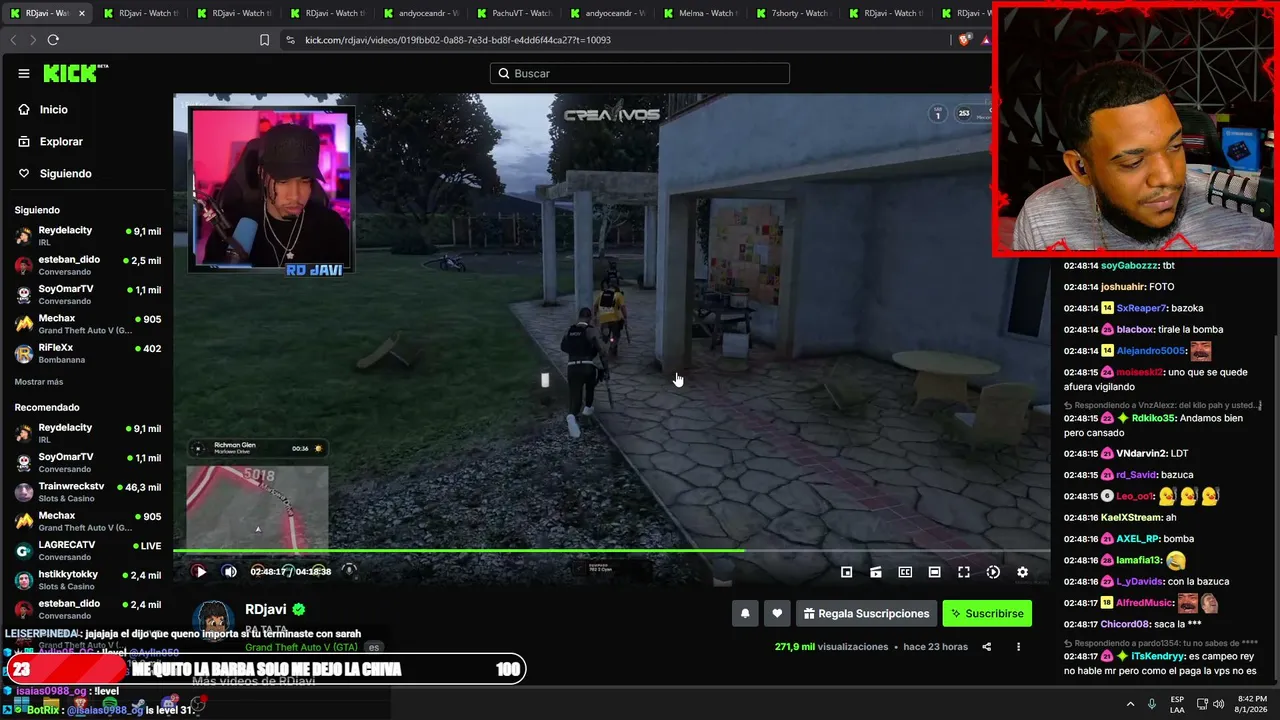
Task: Click VNdarvin2 username in chat
Action: coord(1143,453)
